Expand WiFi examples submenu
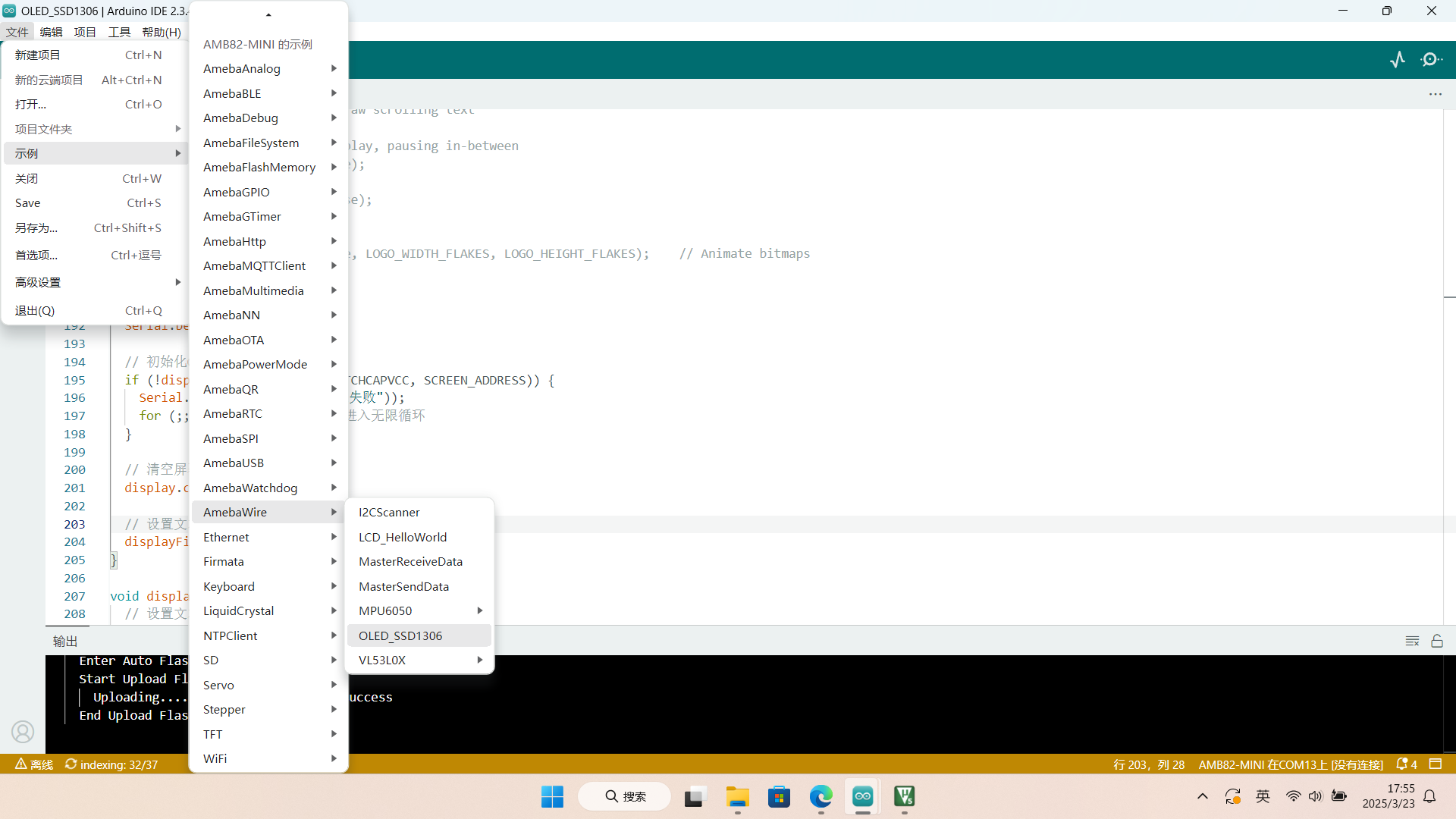 (268, 758)
